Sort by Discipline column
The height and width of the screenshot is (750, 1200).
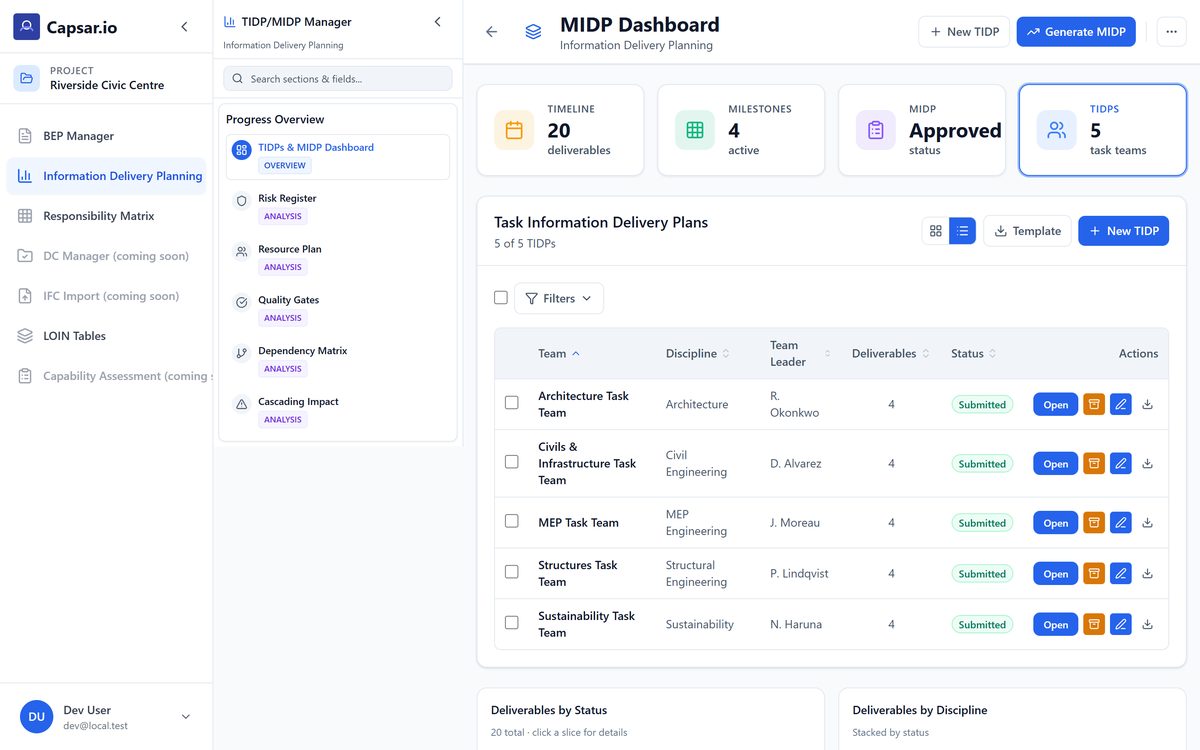698,353
